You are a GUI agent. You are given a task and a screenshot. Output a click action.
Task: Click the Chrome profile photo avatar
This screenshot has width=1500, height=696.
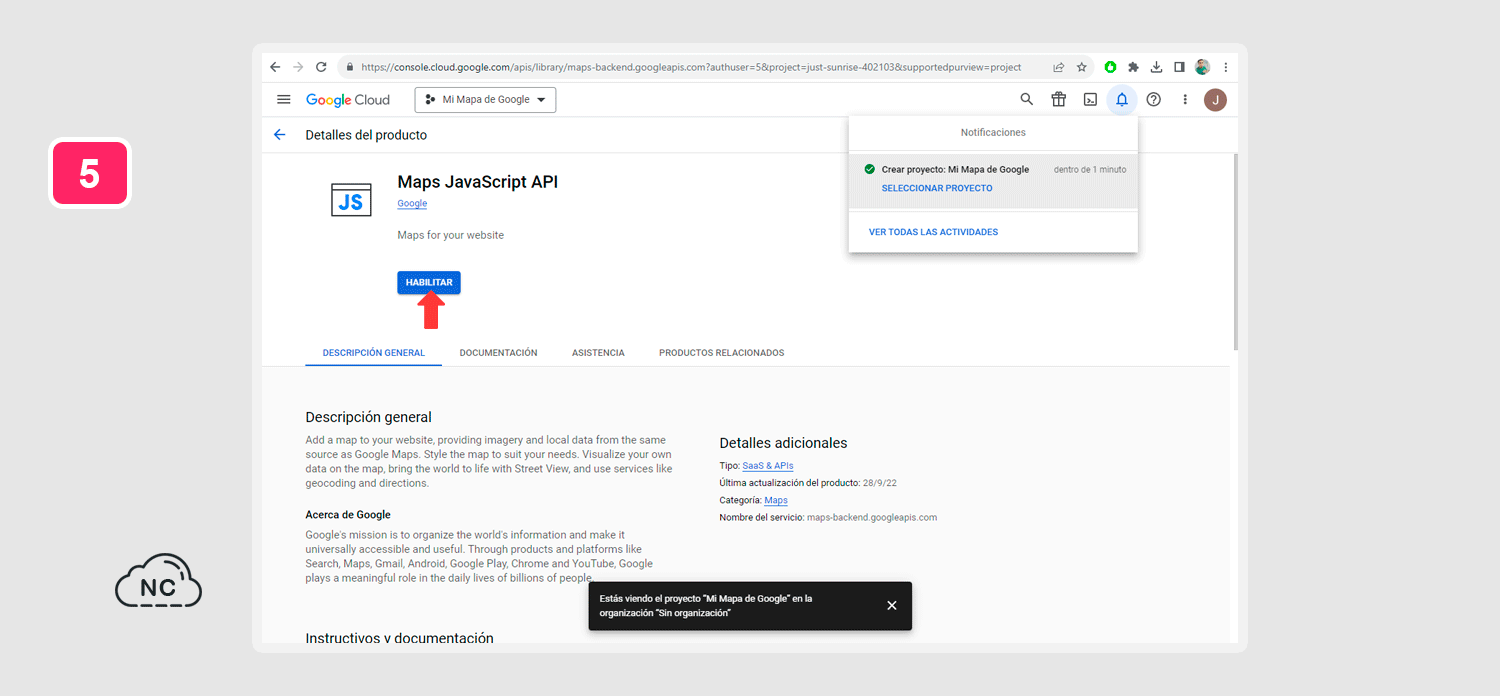[1202, 67]
